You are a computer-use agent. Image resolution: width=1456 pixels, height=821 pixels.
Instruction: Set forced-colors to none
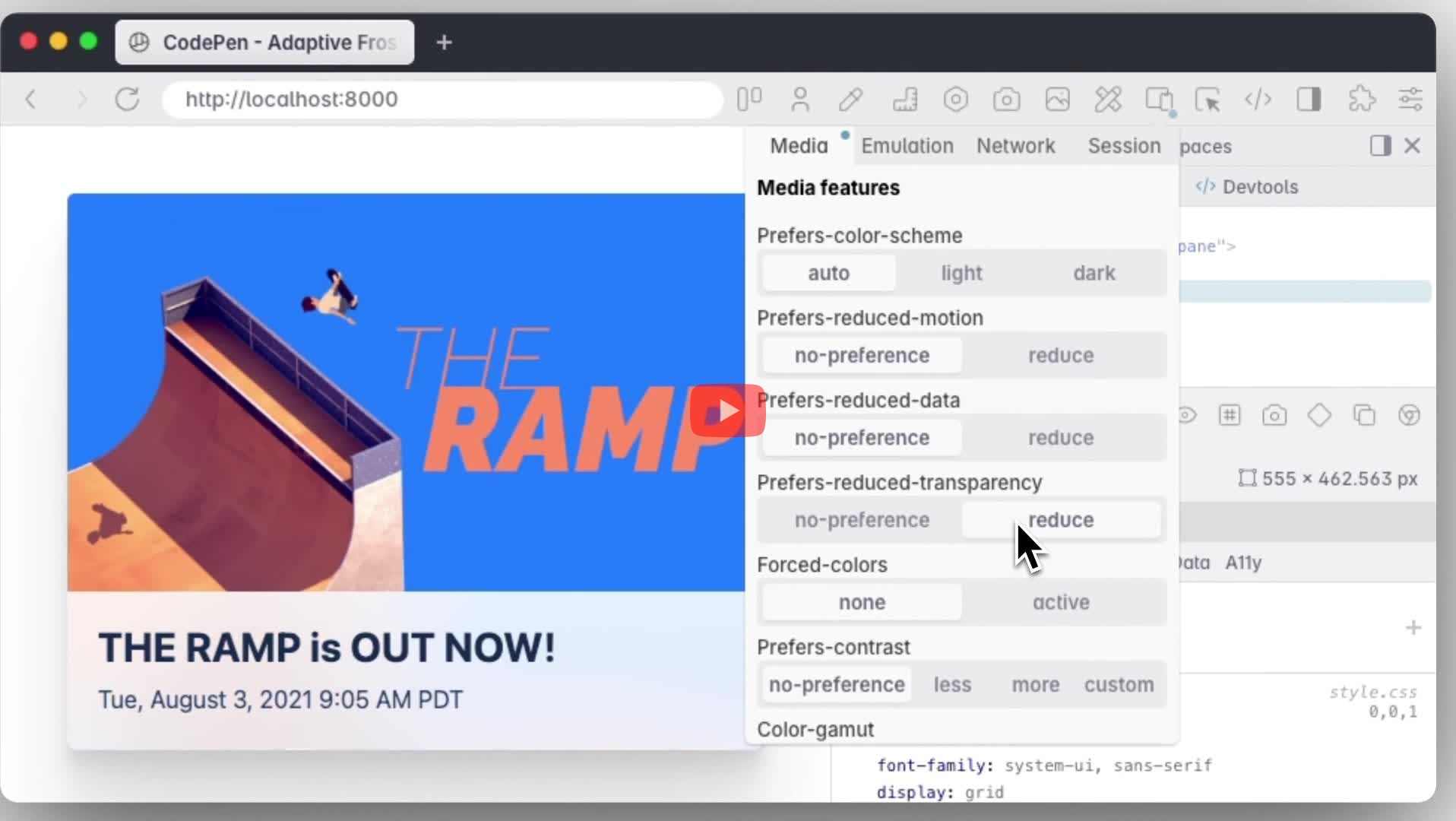pos(862,602)
